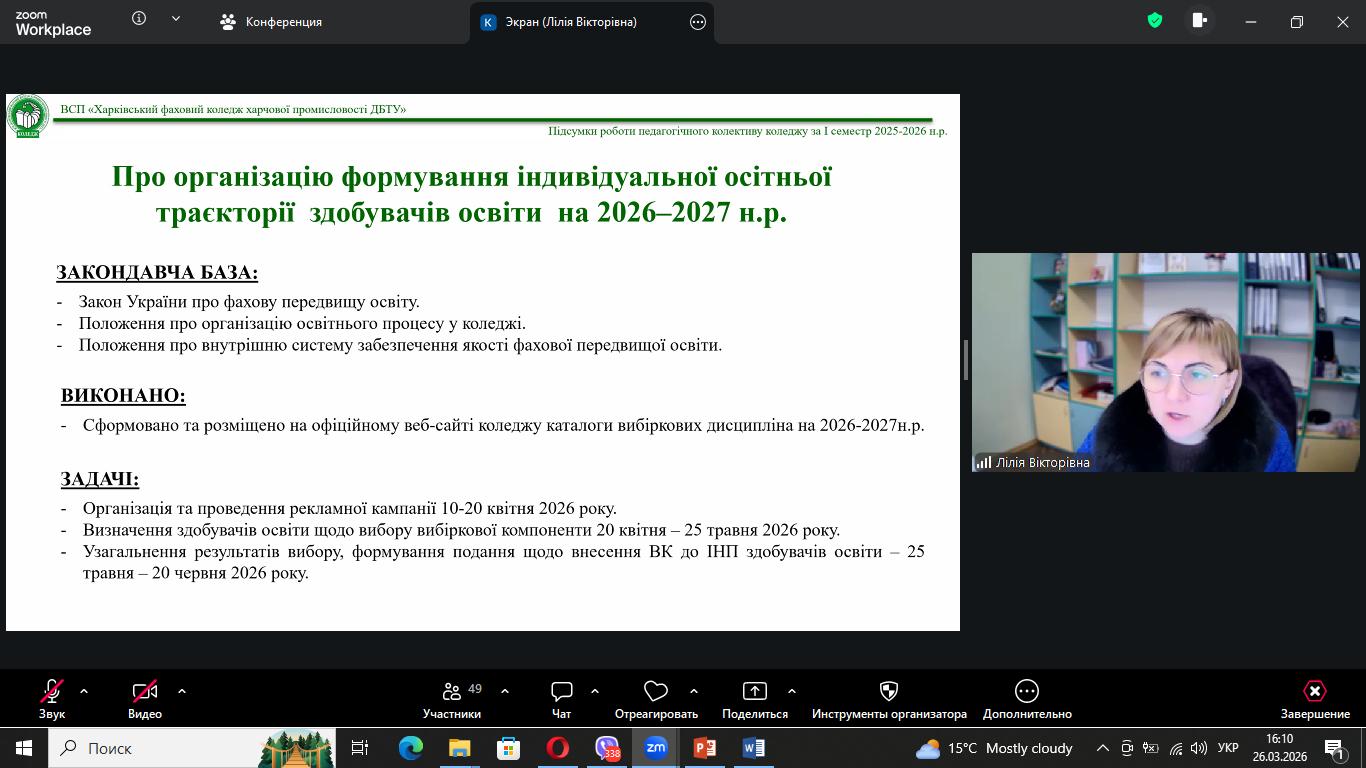Expand share options arrow beside Поделиться
1366x768 pixels.
(x=792, y=691)
